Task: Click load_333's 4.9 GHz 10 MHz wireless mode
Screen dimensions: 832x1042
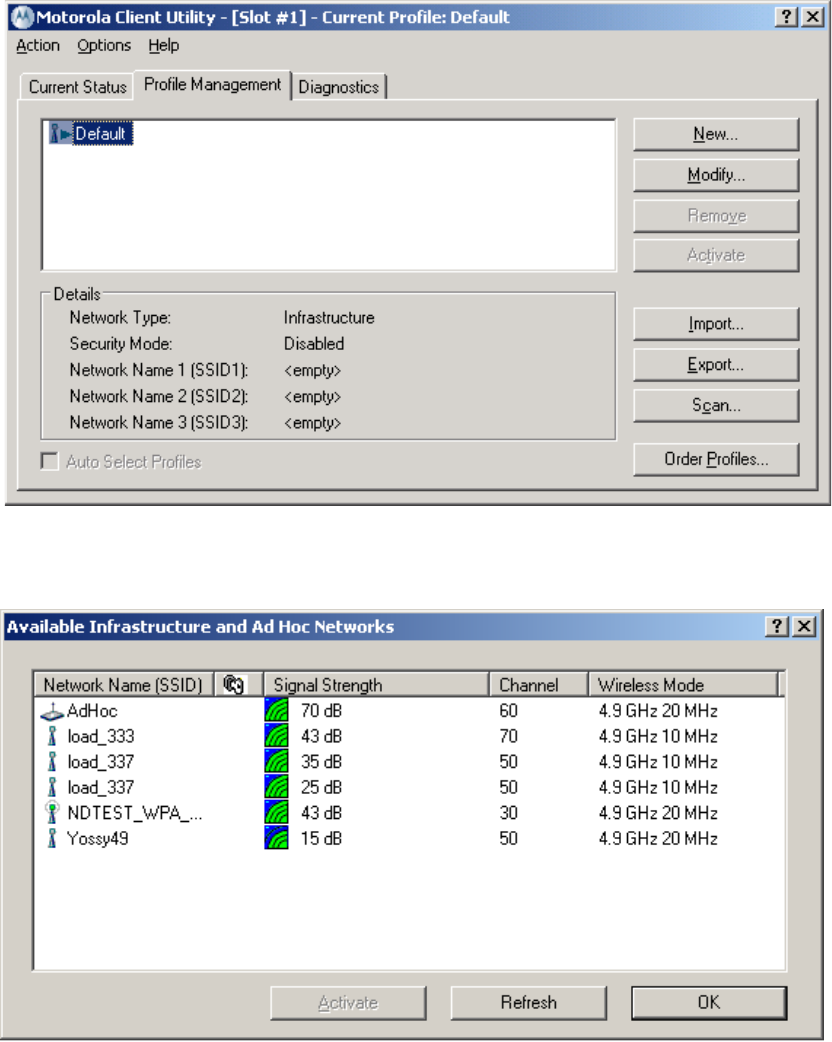Action: click(x=658, y=736)
